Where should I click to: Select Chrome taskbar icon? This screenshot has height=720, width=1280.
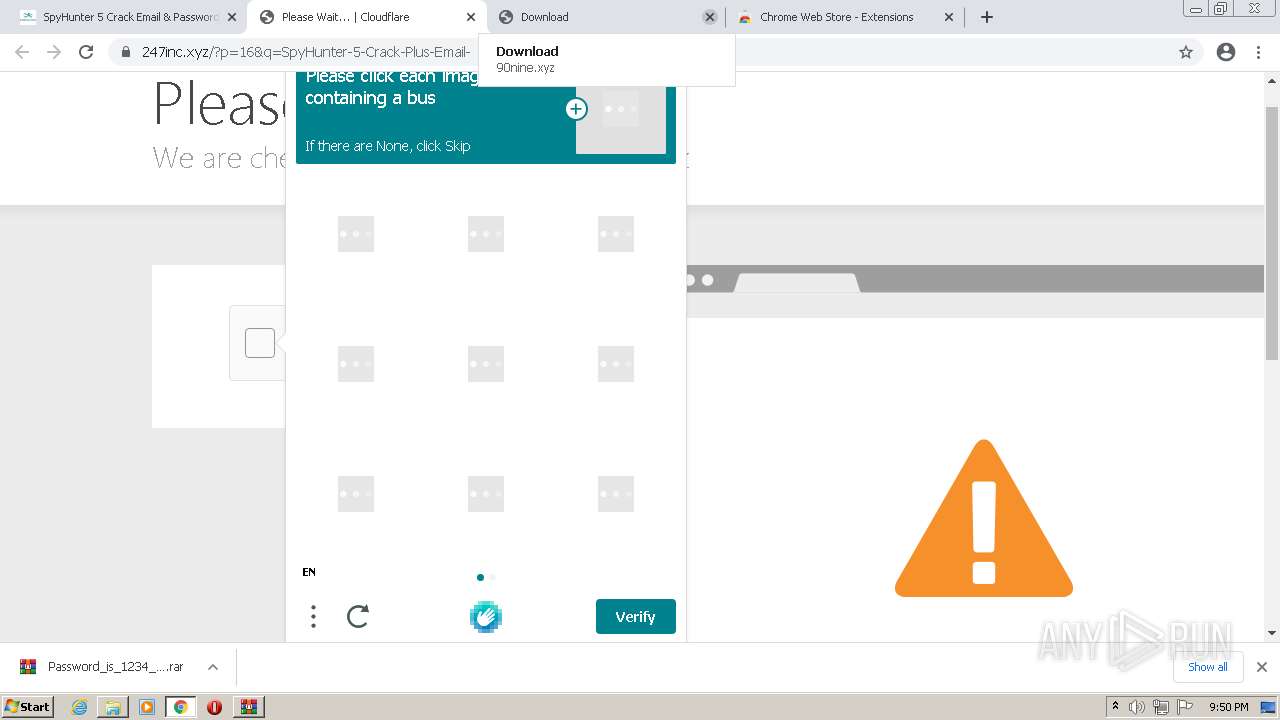181,707
